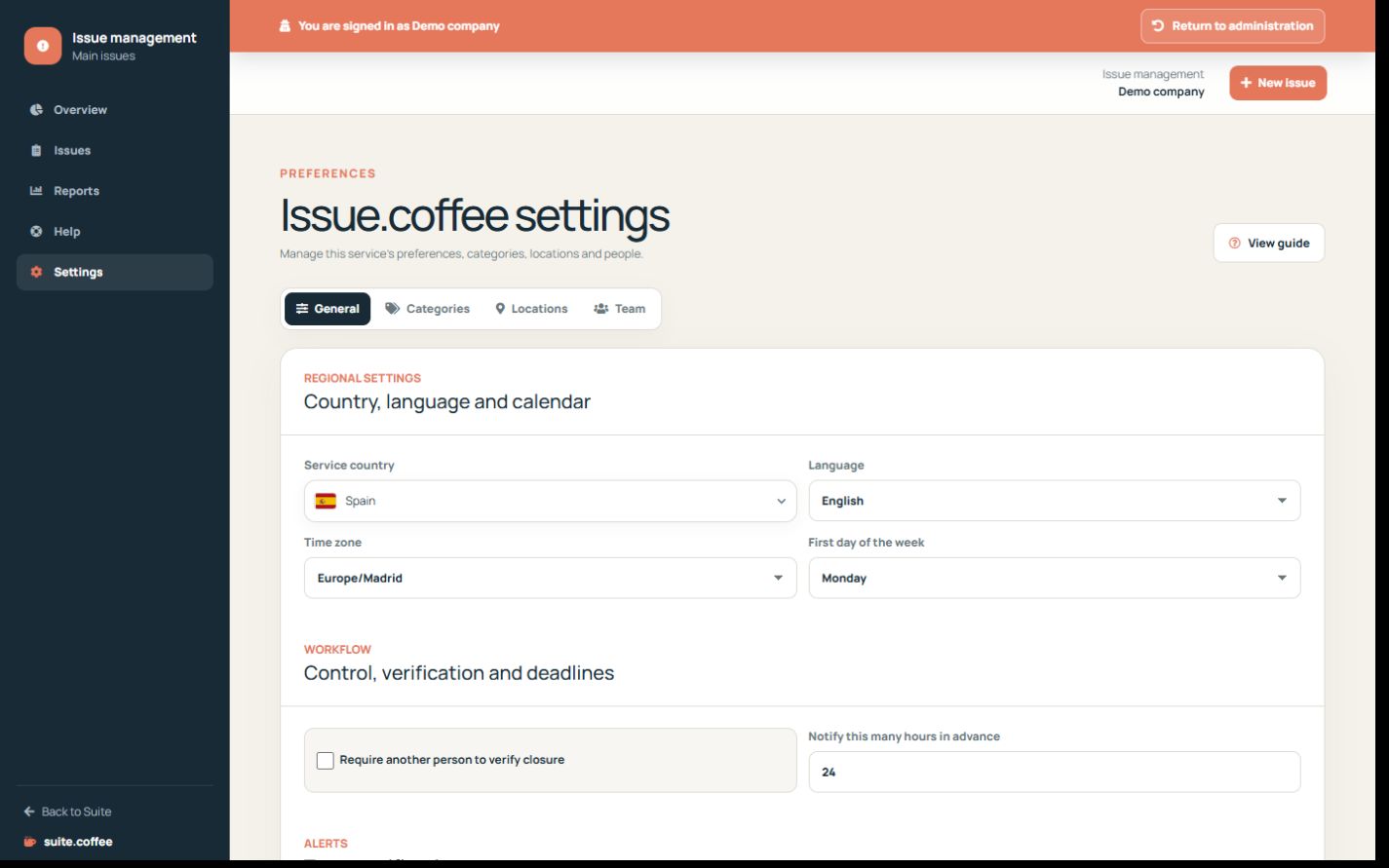
Task: Click the First day of week dropdown arrow
Action: [x=1282, y=578]
